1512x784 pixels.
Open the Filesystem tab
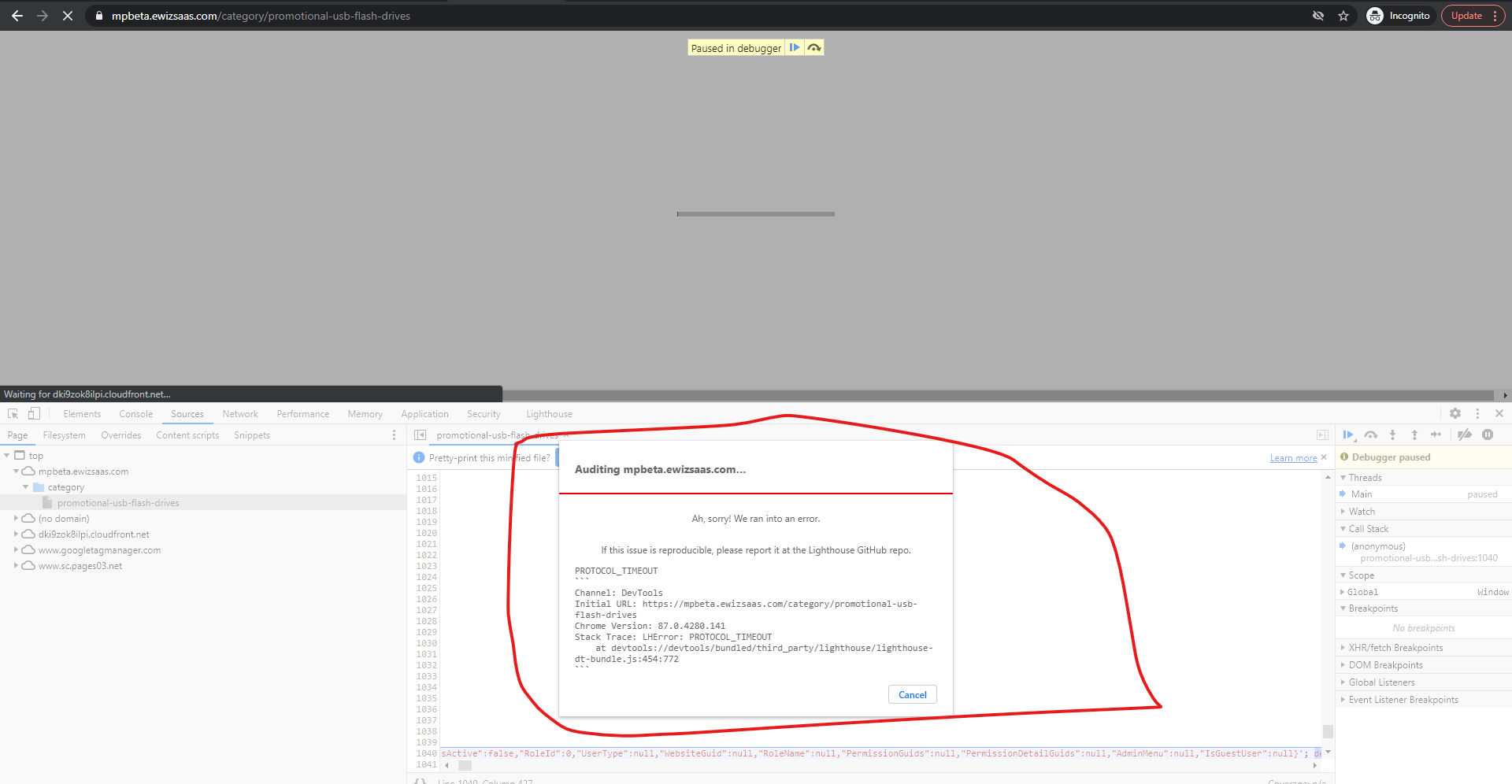coord(64,435)
